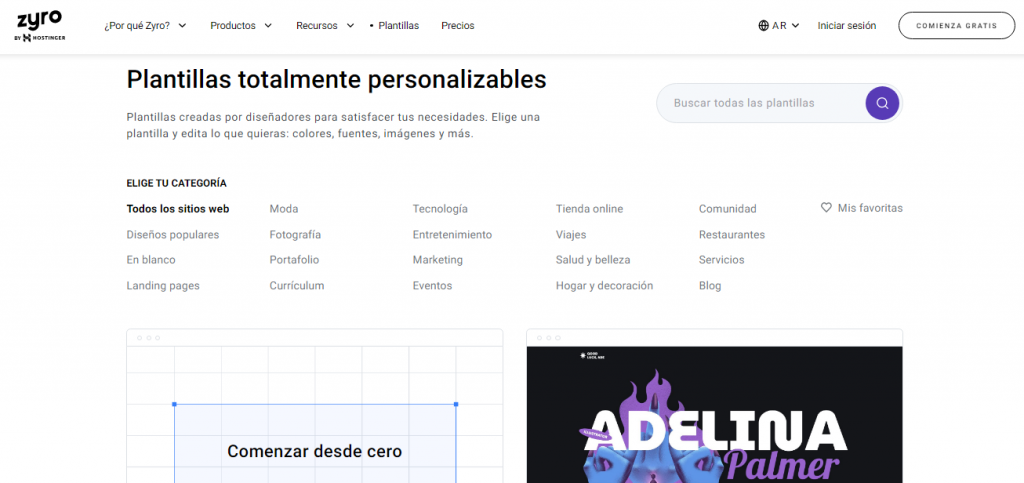Click the Zyro logo
Viewport: 1024px width, 483px height.
40,26
